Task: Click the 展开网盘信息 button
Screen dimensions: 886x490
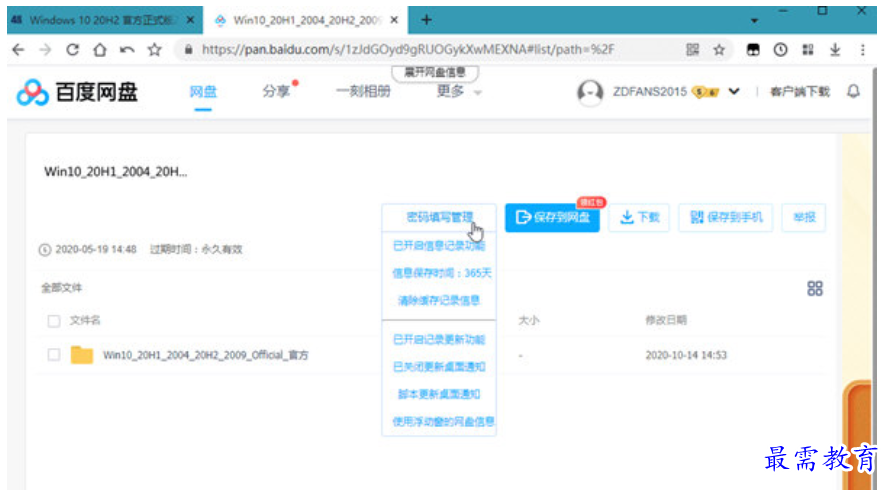Action: pos(435,72)
